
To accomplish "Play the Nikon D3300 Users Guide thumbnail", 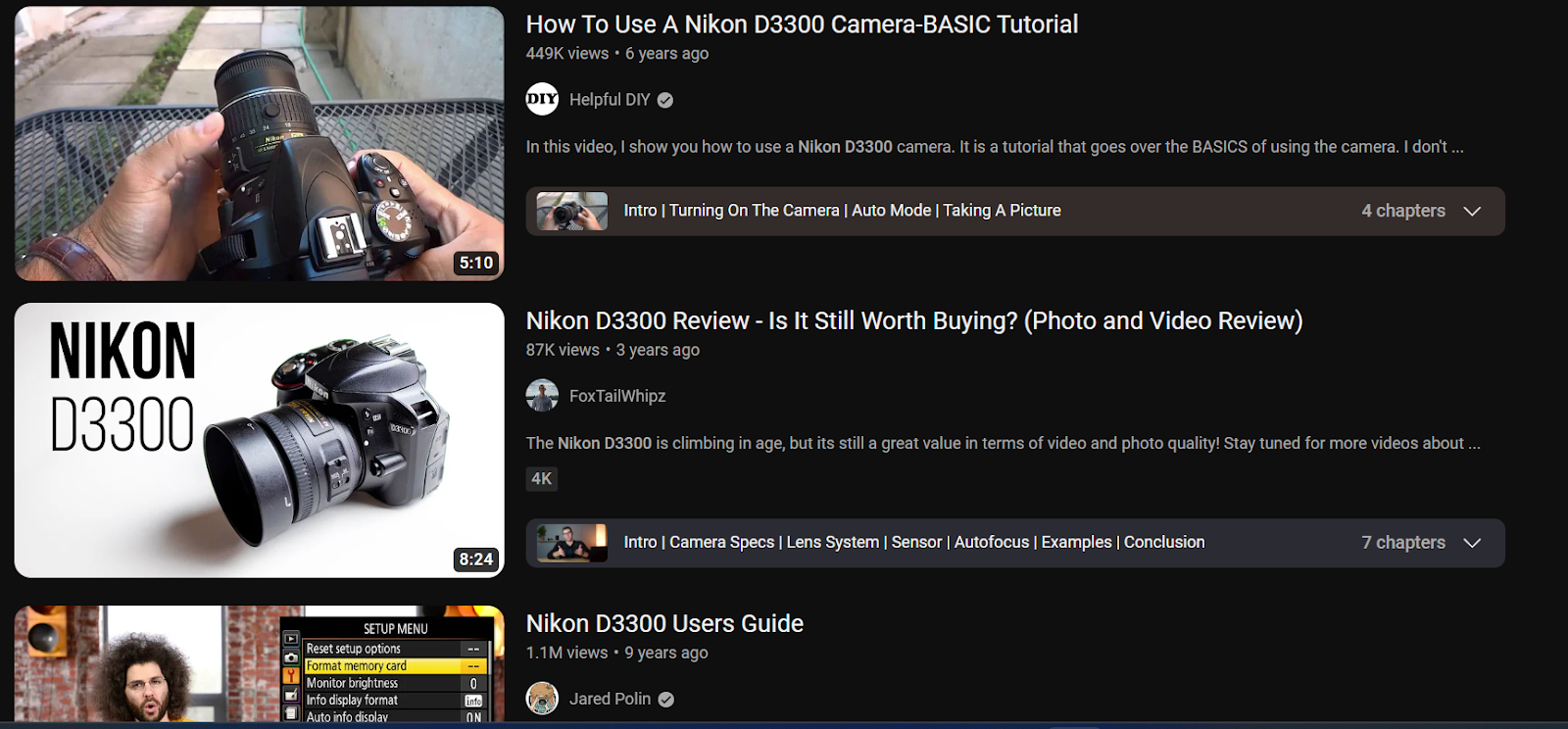I will click(x=260, y=664).
